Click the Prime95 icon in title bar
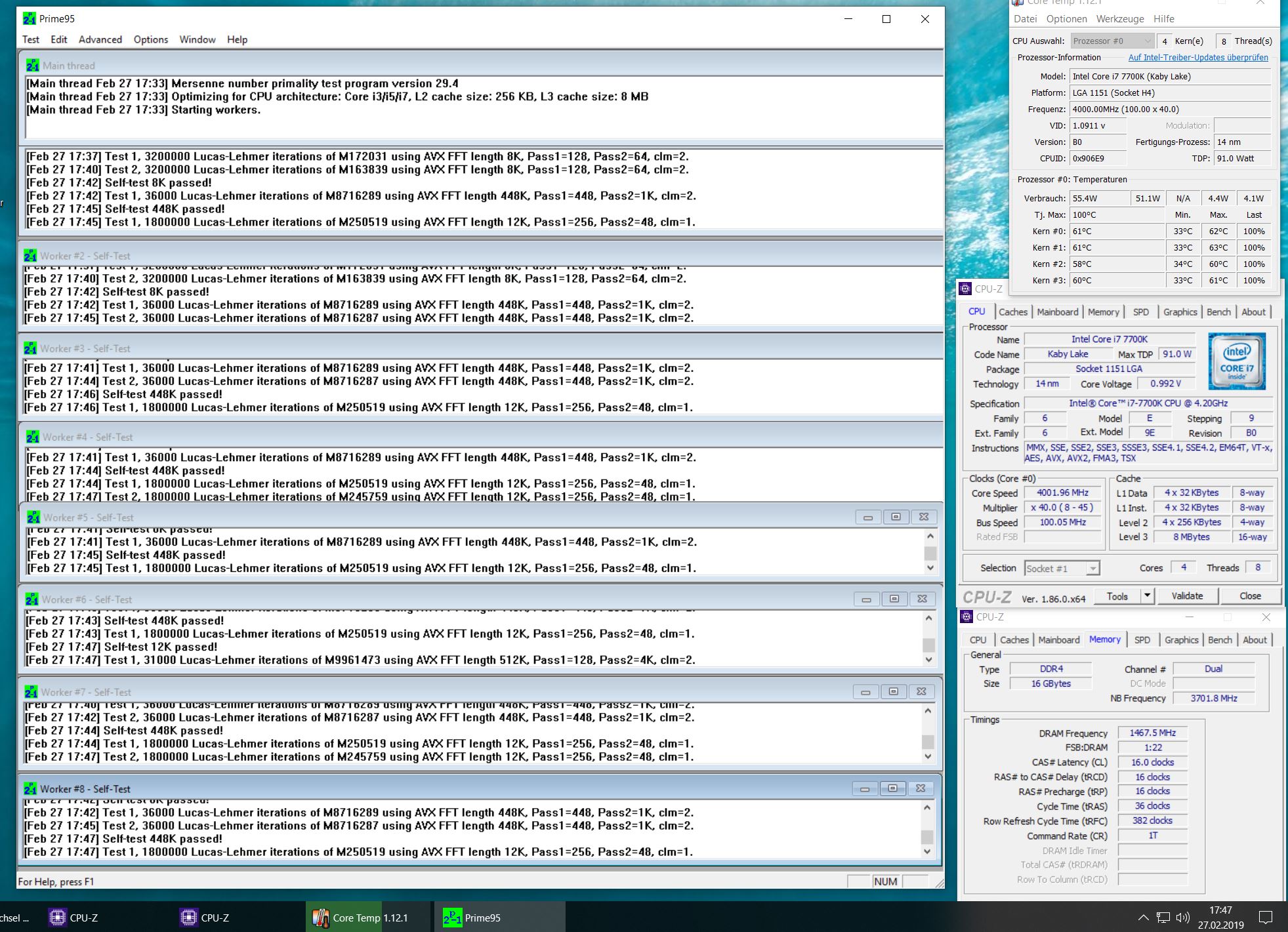This screenshot has width=1288, height=932. click(x=30, y=18)
